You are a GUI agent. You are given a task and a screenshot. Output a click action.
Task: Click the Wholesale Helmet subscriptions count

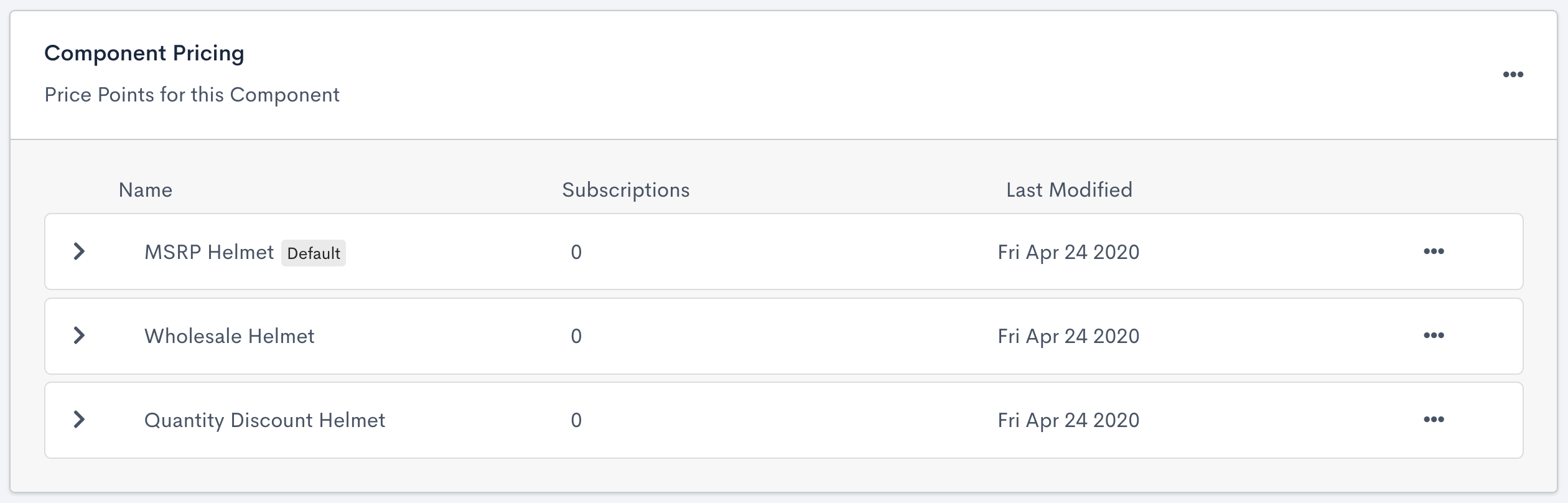(x=576, y=336)
